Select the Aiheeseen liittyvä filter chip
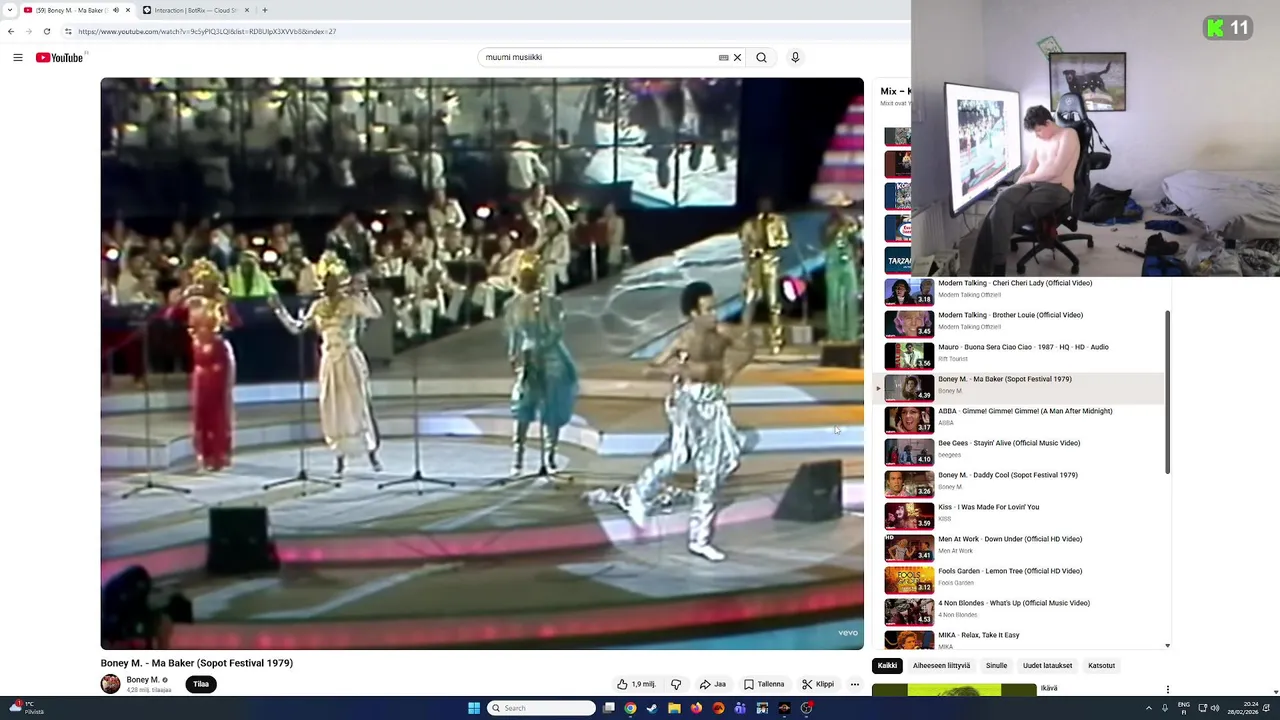 click(941, 666)
